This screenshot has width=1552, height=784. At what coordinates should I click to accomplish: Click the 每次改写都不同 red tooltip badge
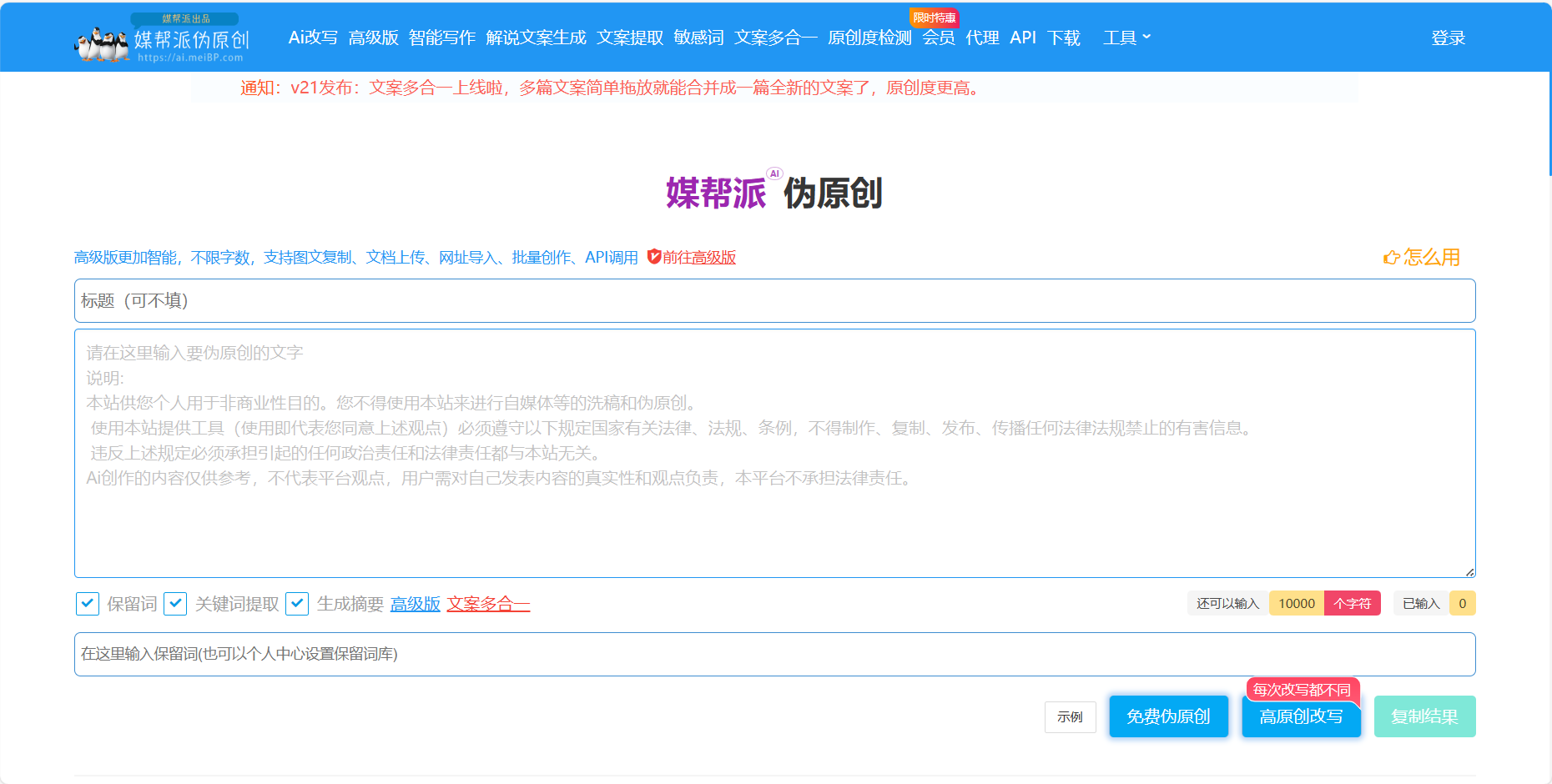(x=1302, y=690)
